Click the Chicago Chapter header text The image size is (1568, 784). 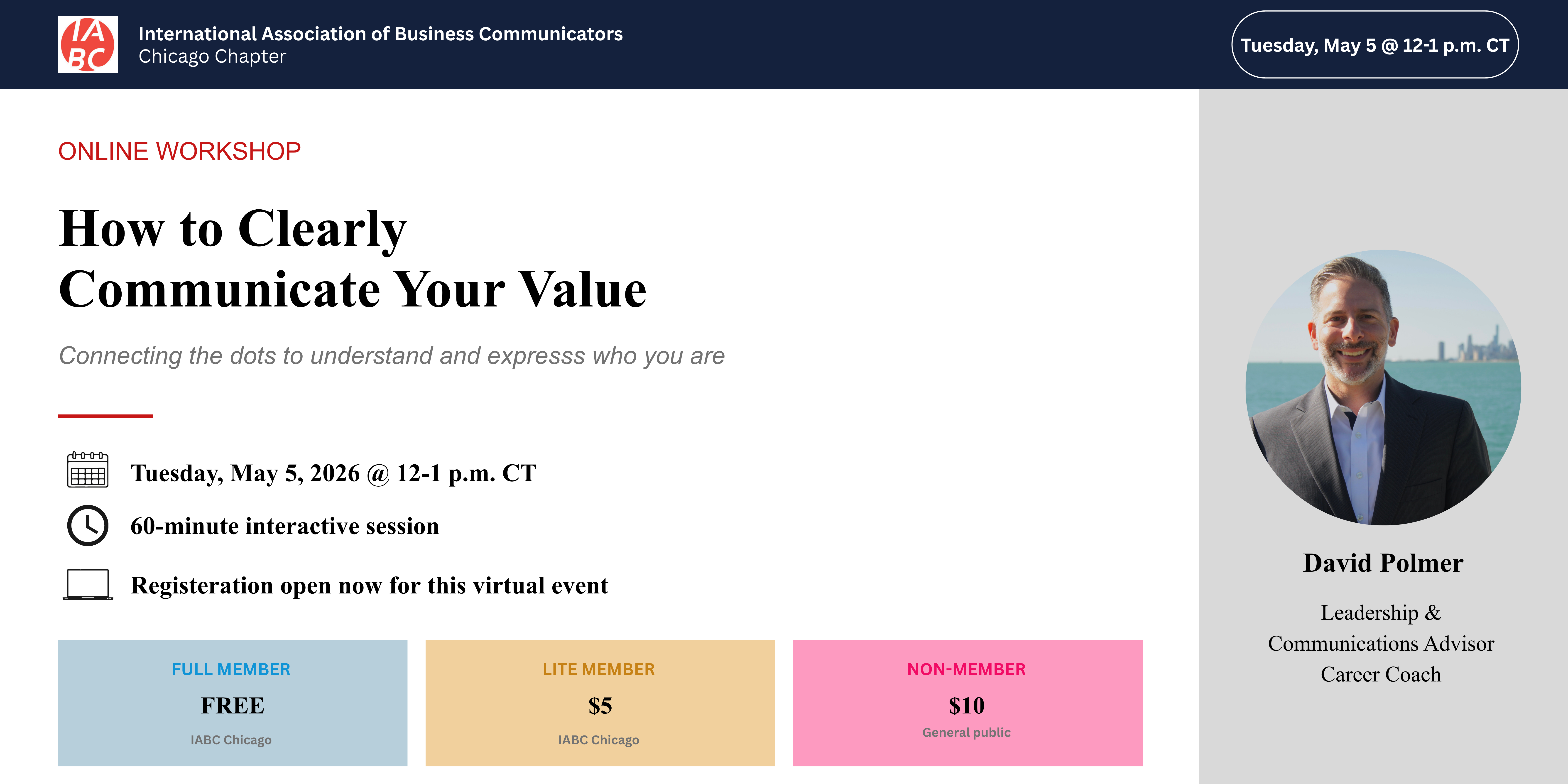(x=212, y=57)
